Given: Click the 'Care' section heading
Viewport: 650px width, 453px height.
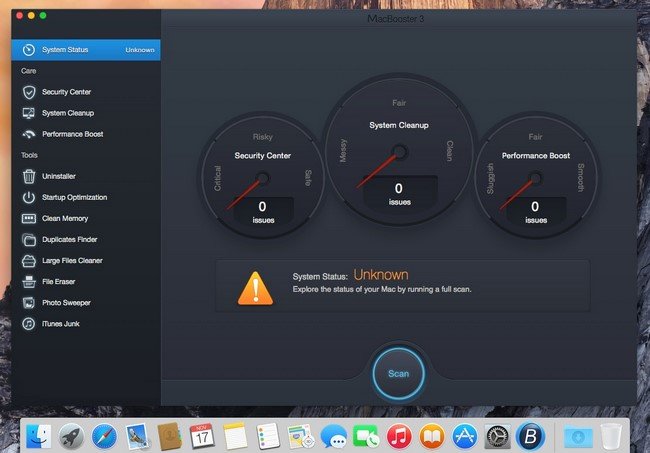Looking at the screenshot, I should pos(29,71).
